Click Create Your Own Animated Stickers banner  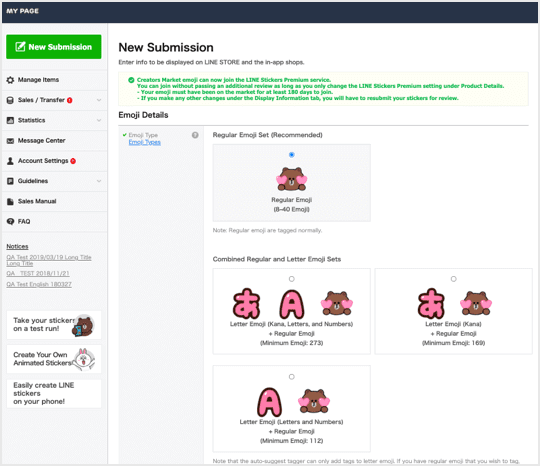54,359
